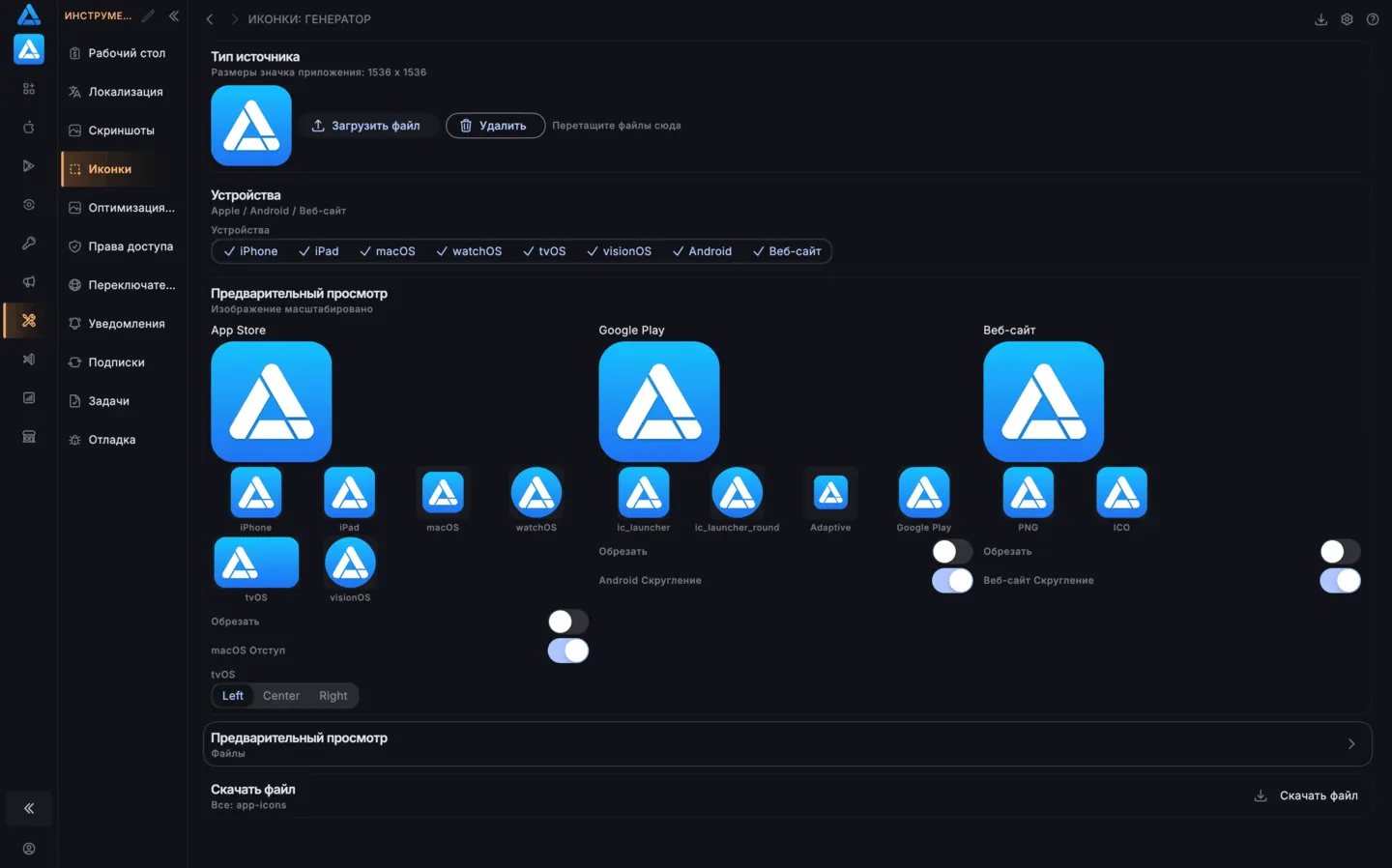Screen dimensions: 1392x868
Task: Open Уведомления in the menu
Action: pyautogui.click(x=123, y=324)
